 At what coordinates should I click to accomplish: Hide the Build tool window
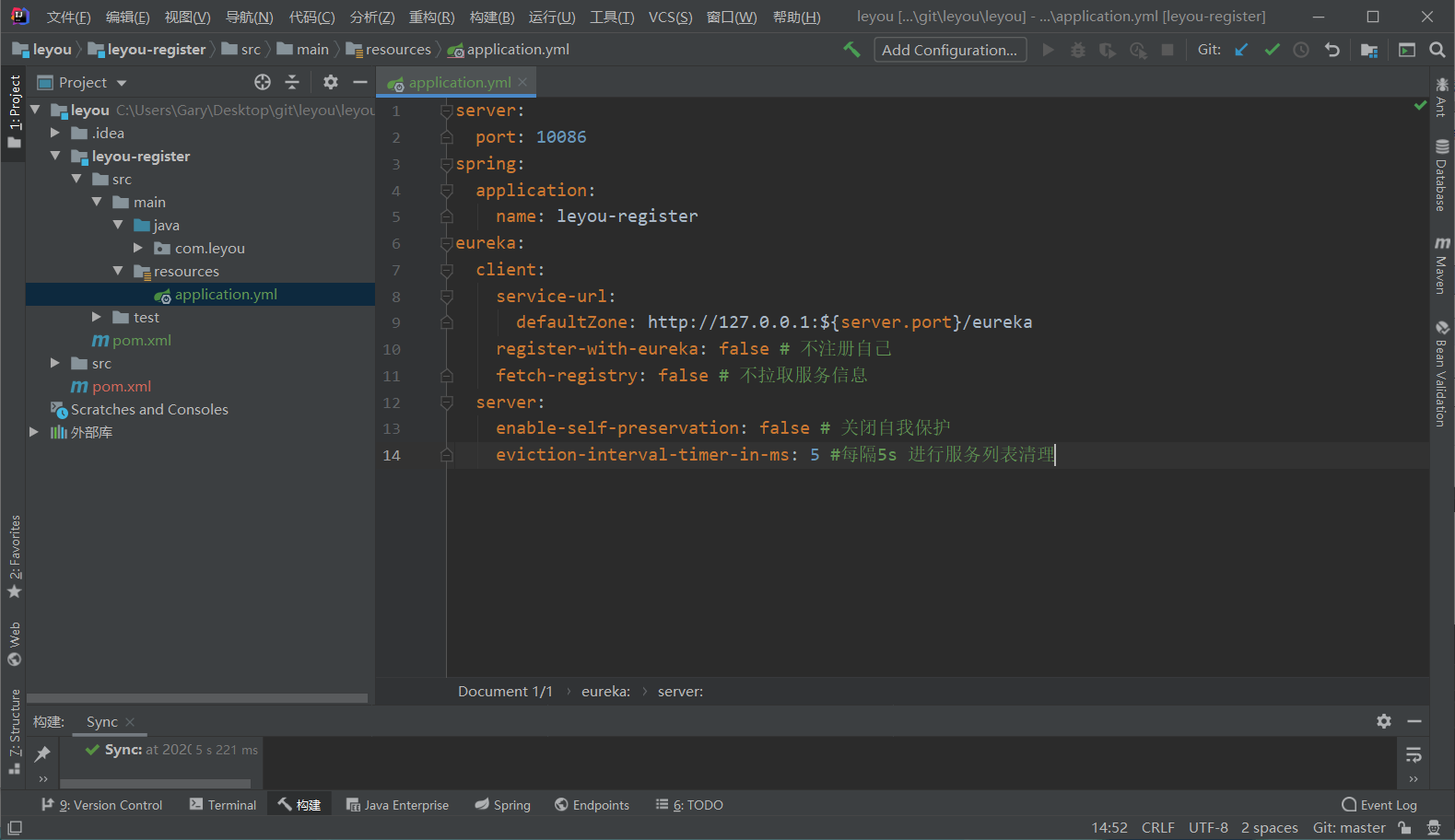click(1414, 721)
